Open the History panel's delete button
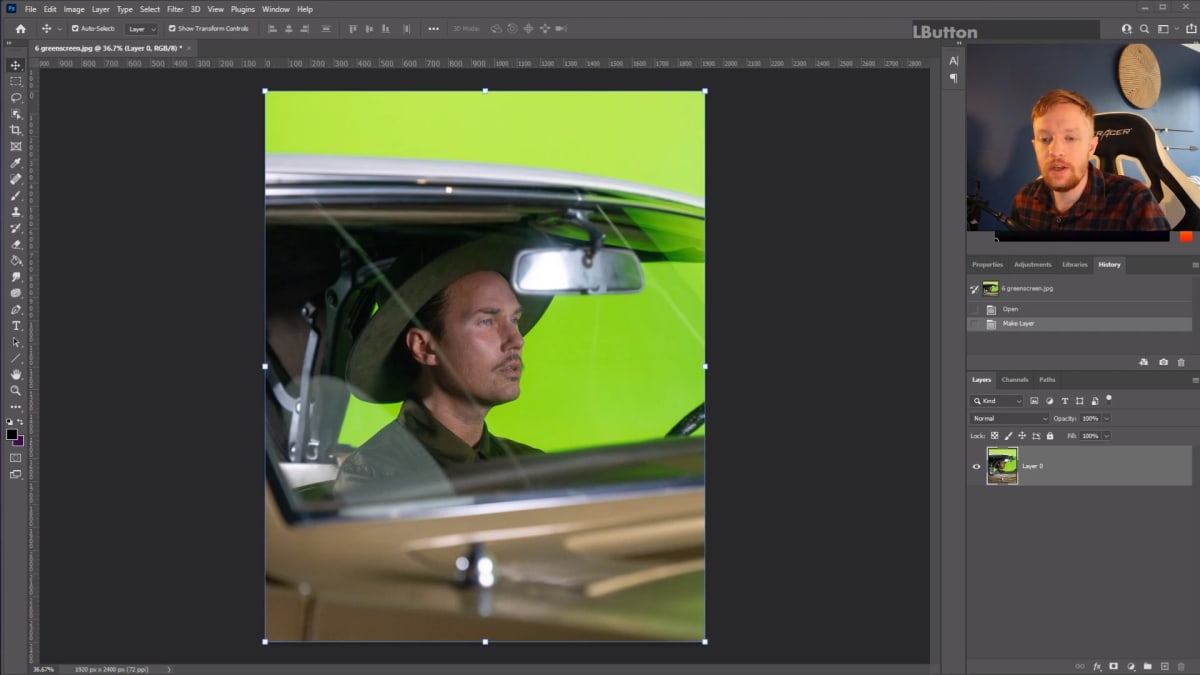Image resolution: width=1200 pixels, height=675 pixels. pyautogui.click(x=1181, y=362)
